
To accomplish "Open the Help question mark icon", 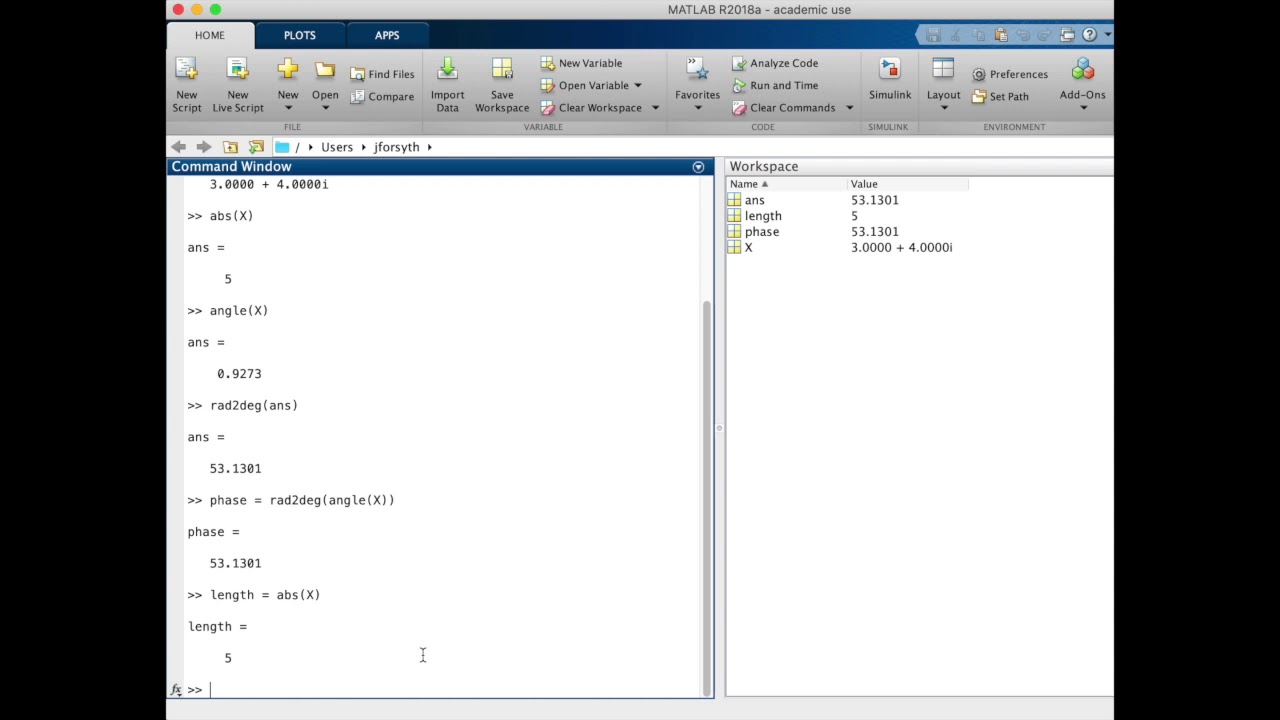I will (1090, 35).
